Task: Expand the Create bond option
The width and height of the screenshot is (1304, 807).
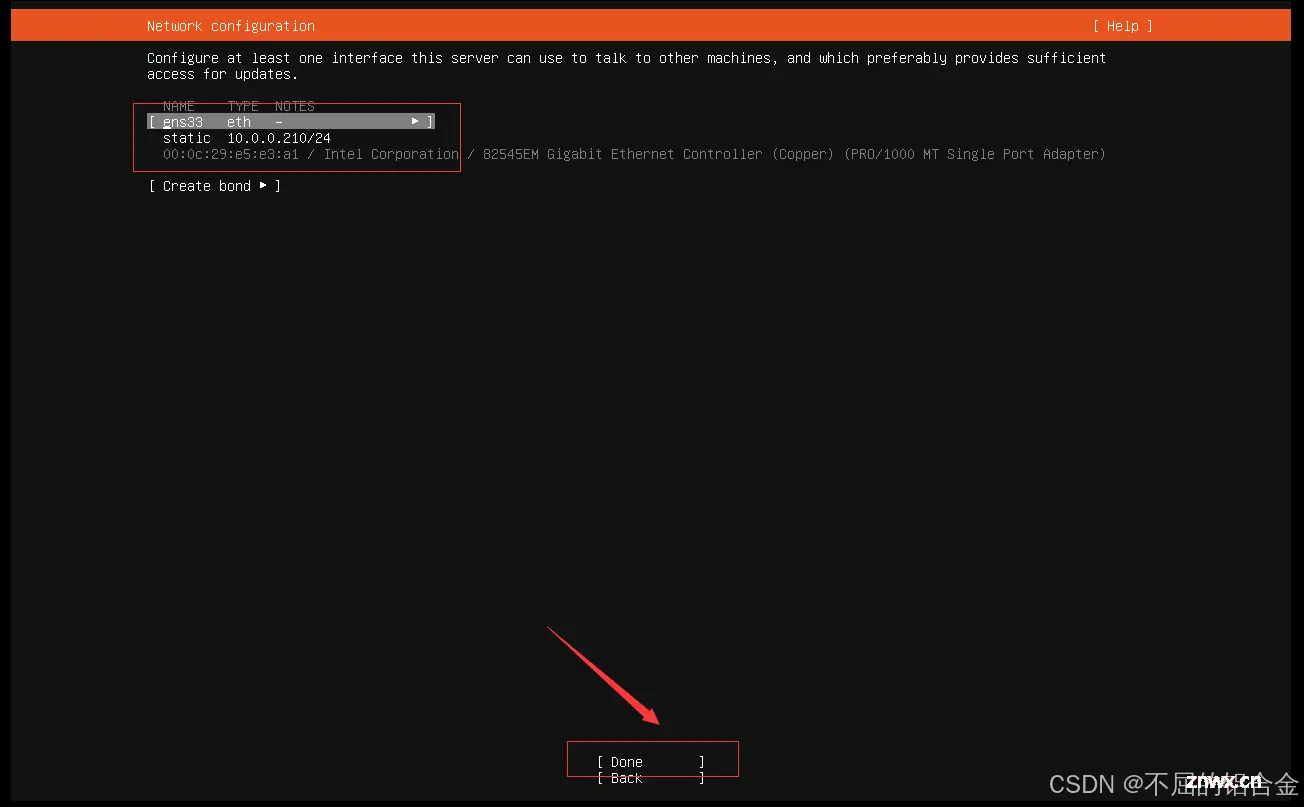Action: coord(214,186)
